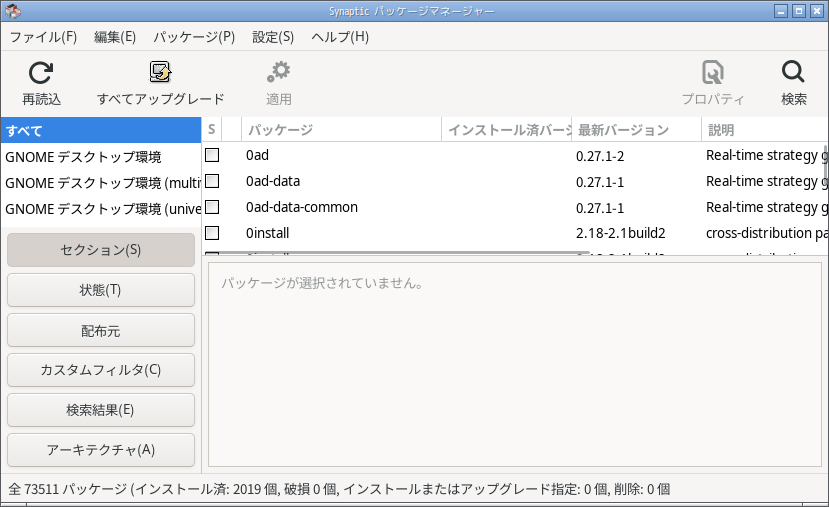Click the Apply (適用) gear icon

(x=278, y=73)
